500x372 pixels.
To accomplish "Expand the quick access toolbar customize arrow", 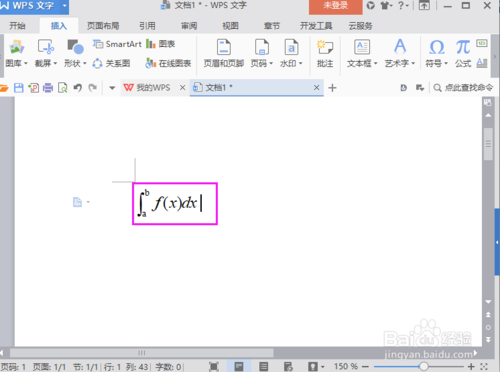I will (x=112, y=88).
